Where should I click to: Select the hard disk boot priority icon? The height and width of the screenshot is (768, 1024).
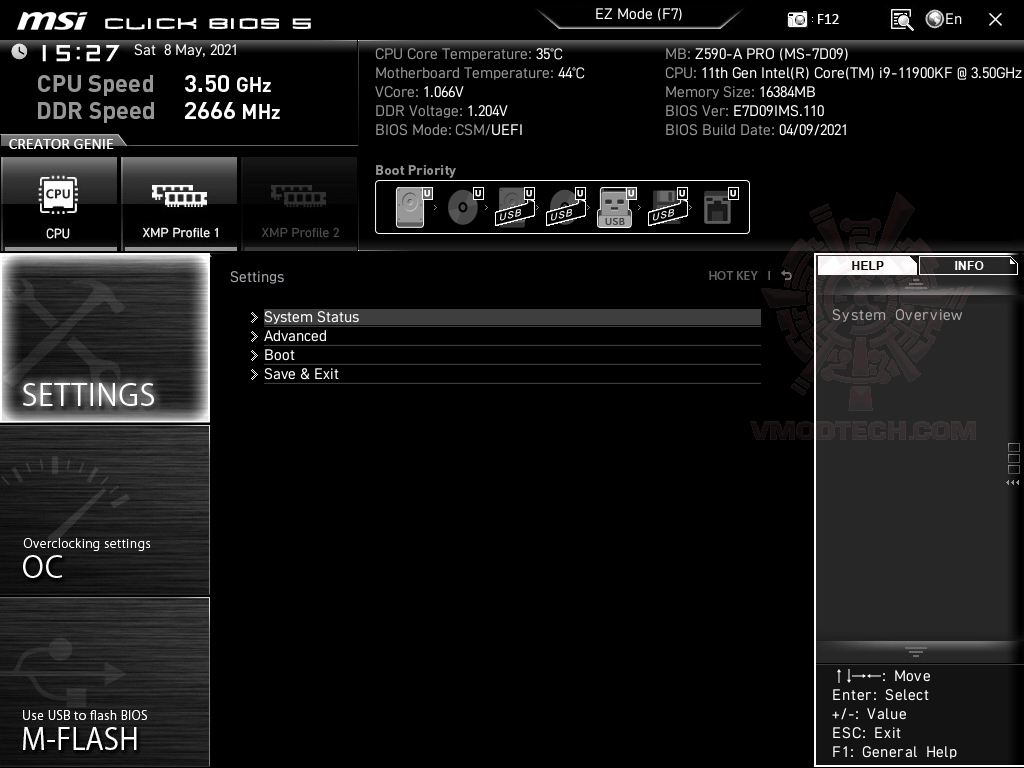pos(410,207)
